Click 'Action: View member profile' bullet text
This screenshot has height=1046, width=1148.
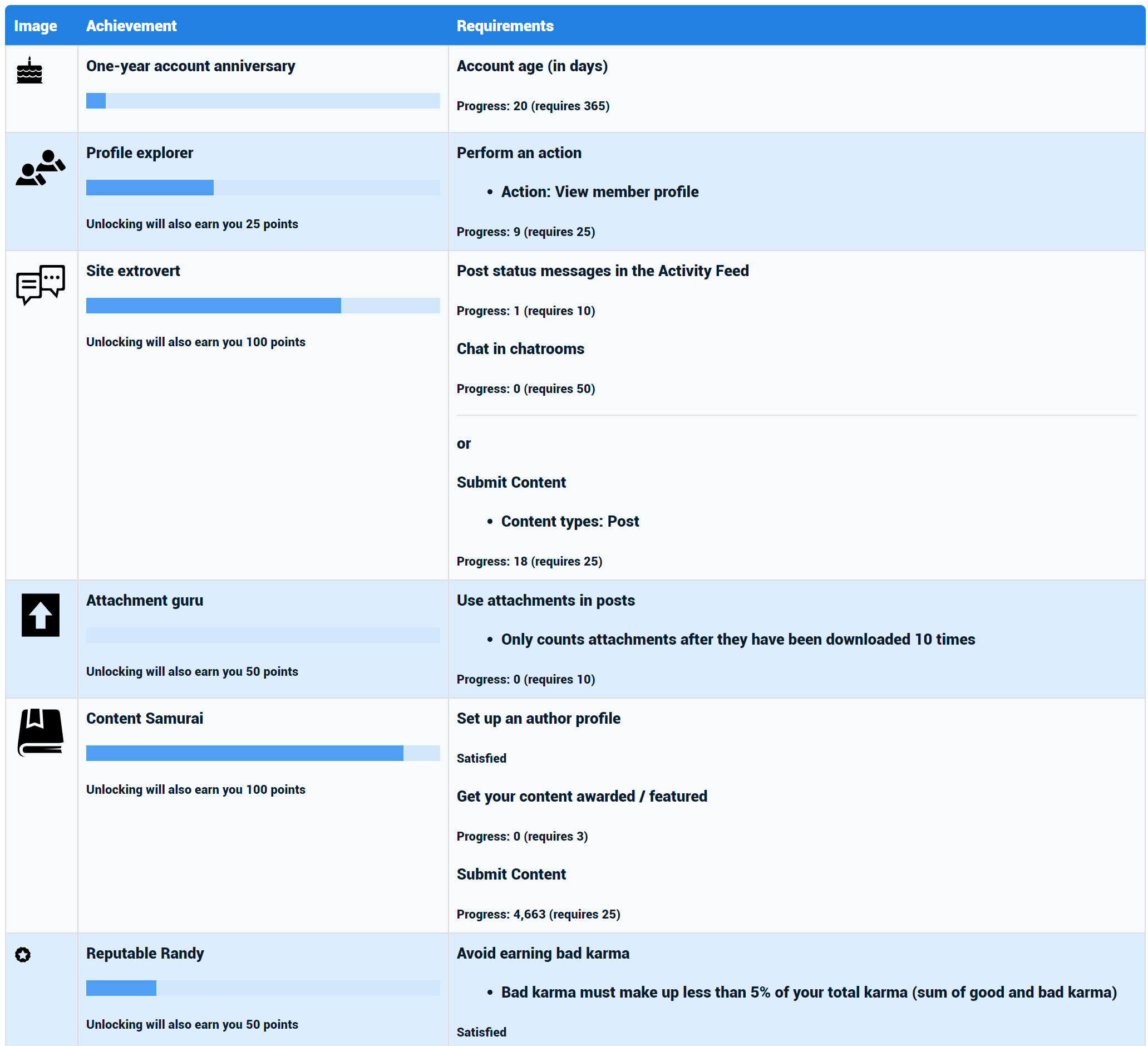click(x=599, y=191)
